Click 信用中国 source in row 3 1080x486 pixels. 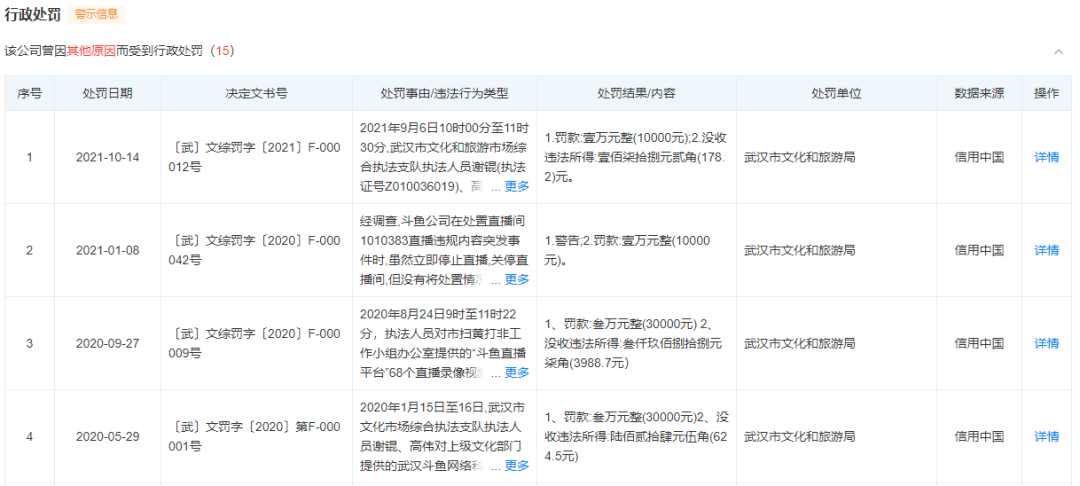point(979,343)
